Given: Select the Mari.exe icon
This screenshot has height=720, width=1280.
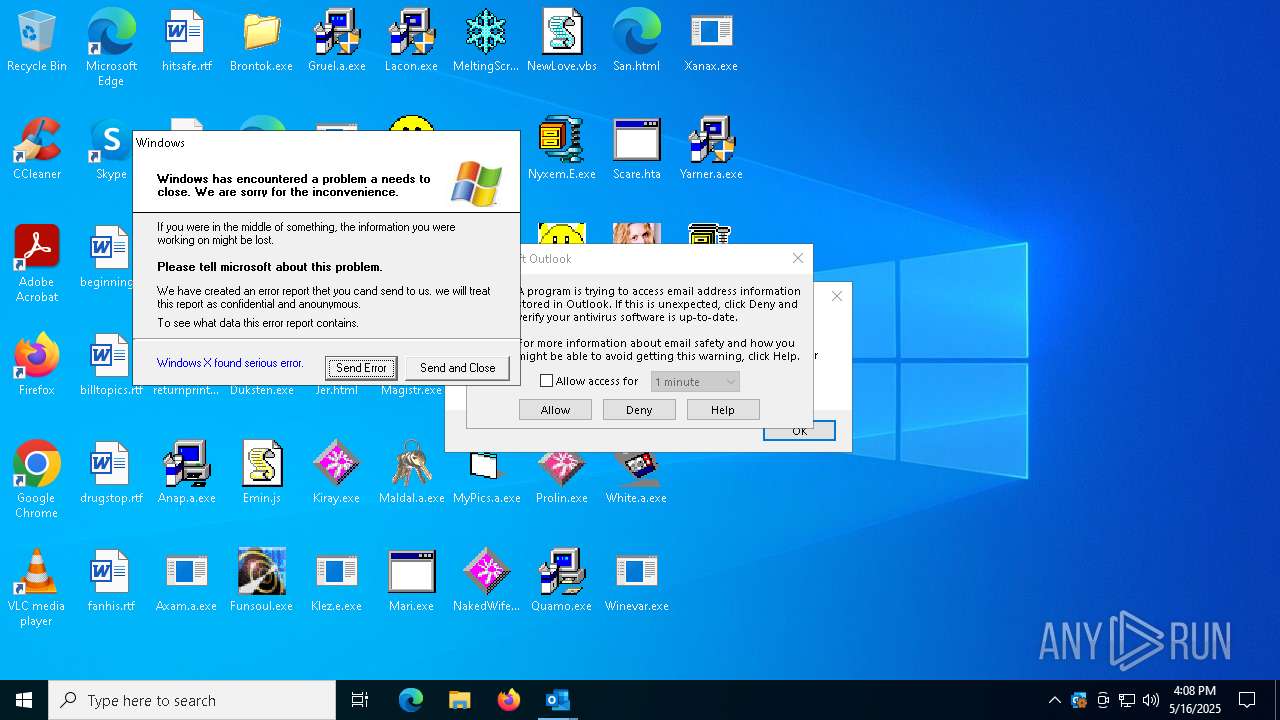Looking at the screenshot, I should point(411,581).
